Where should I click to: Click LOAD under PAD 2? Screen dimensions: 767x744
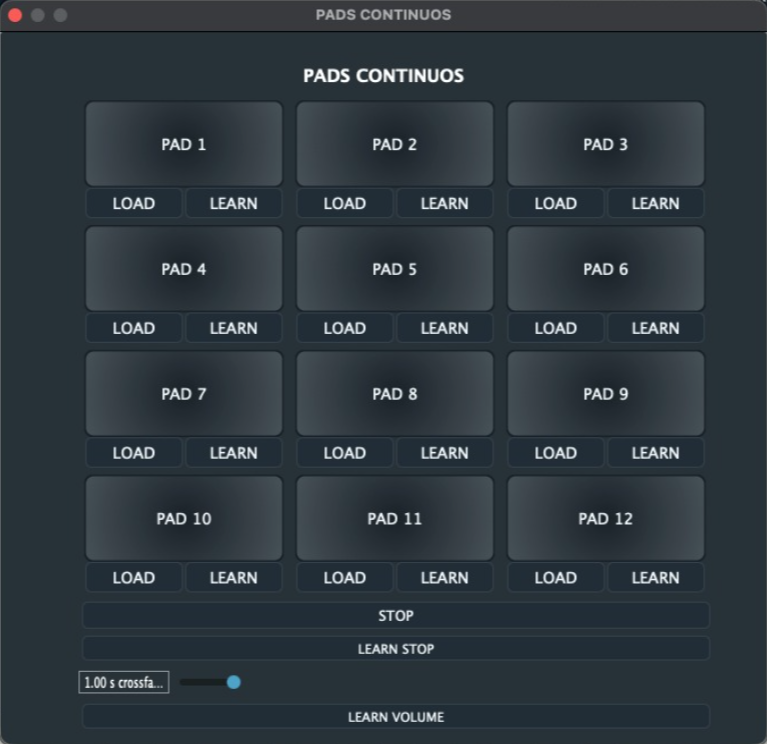tap(345, 203)
